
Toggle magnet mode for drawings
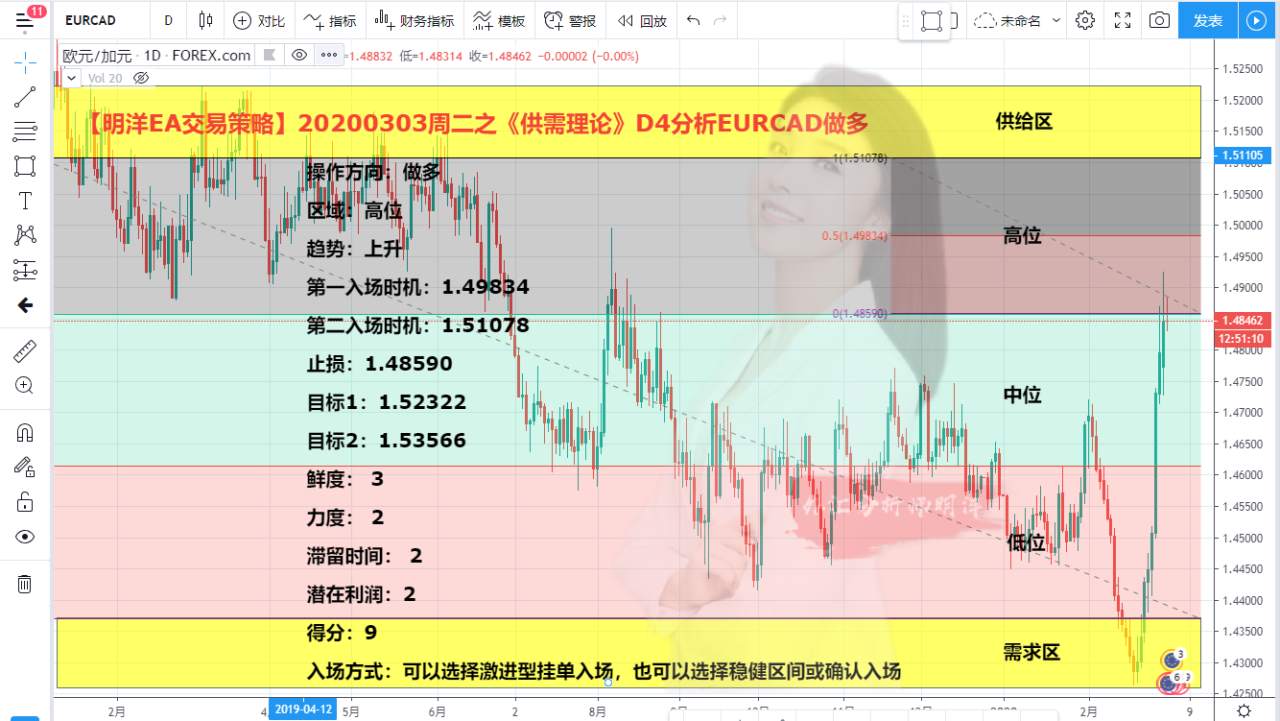coord(25,432)
